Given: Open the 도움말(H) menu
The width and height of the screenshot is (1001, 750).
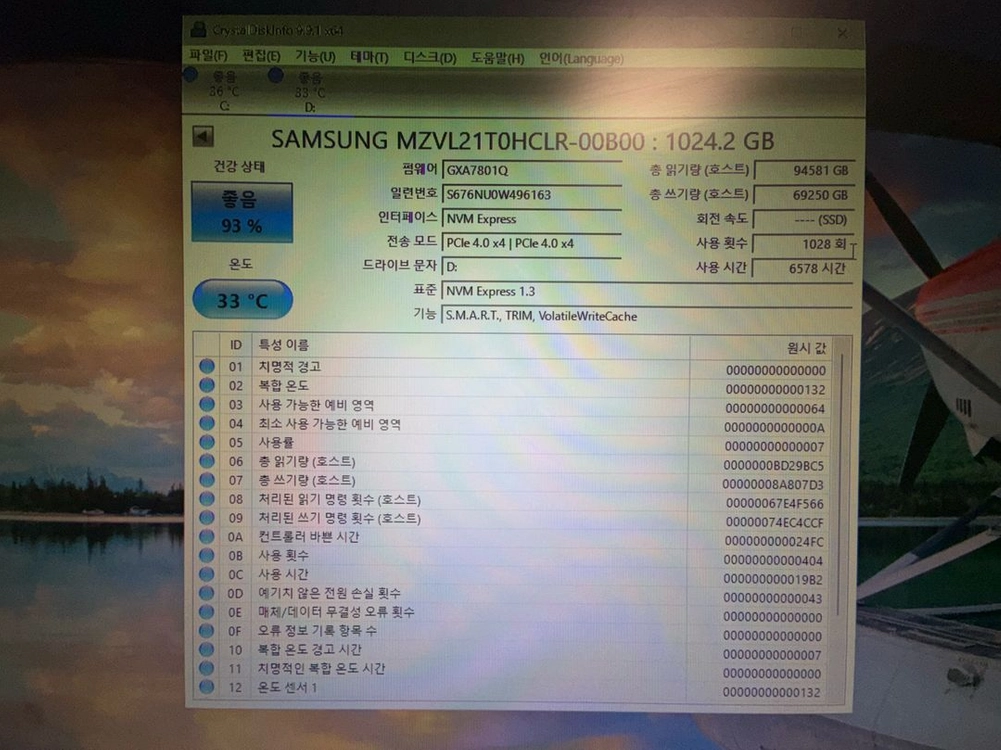Looking at the screenshot, I should click(497, 59).
